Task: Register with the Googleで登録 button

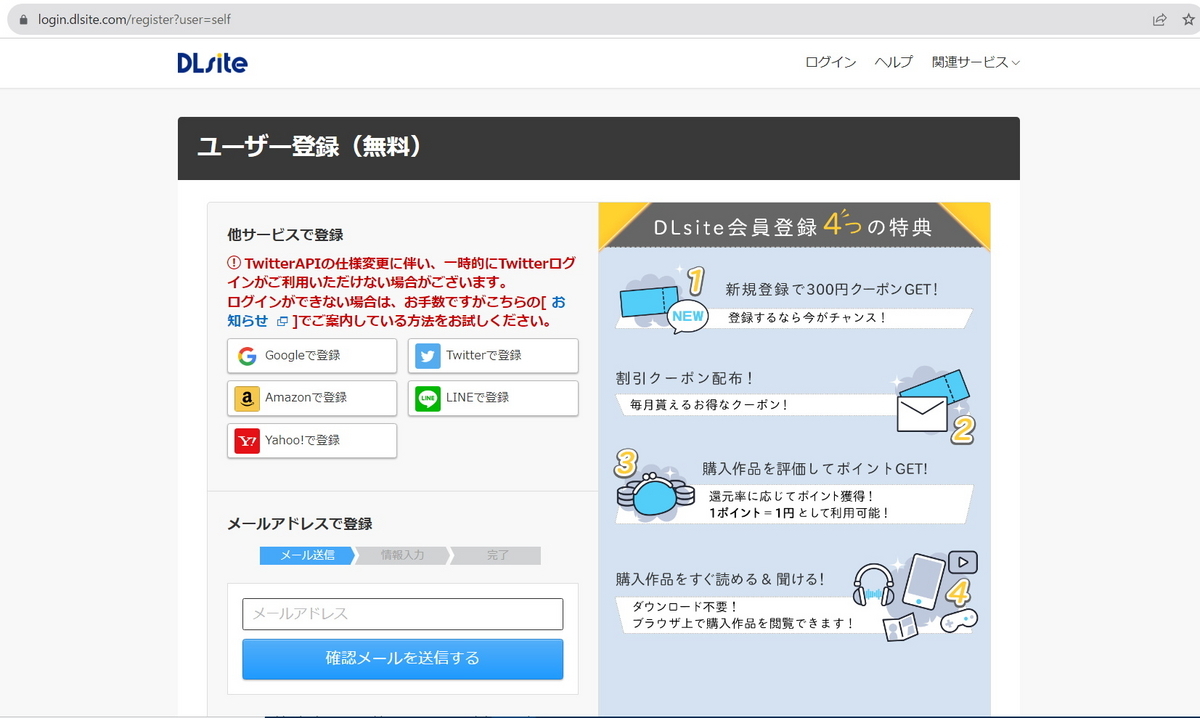Action: point(312,356)
